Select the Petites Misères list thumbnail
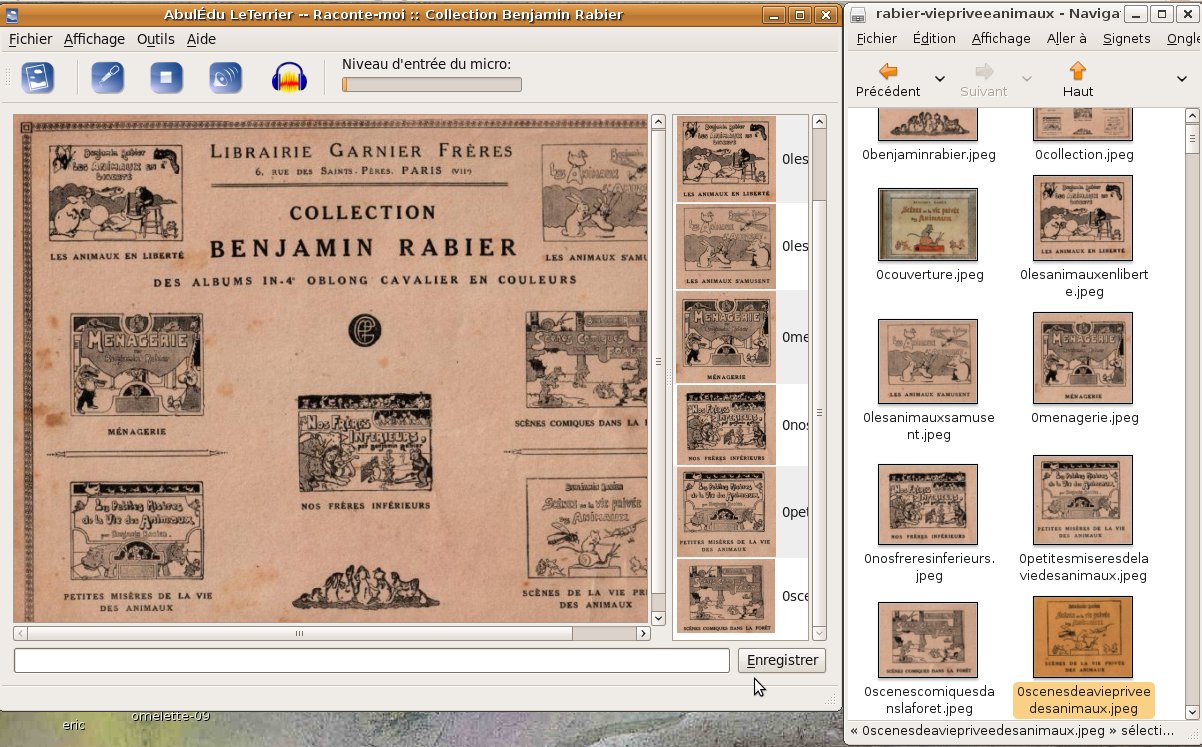 (x=726, y=512)
